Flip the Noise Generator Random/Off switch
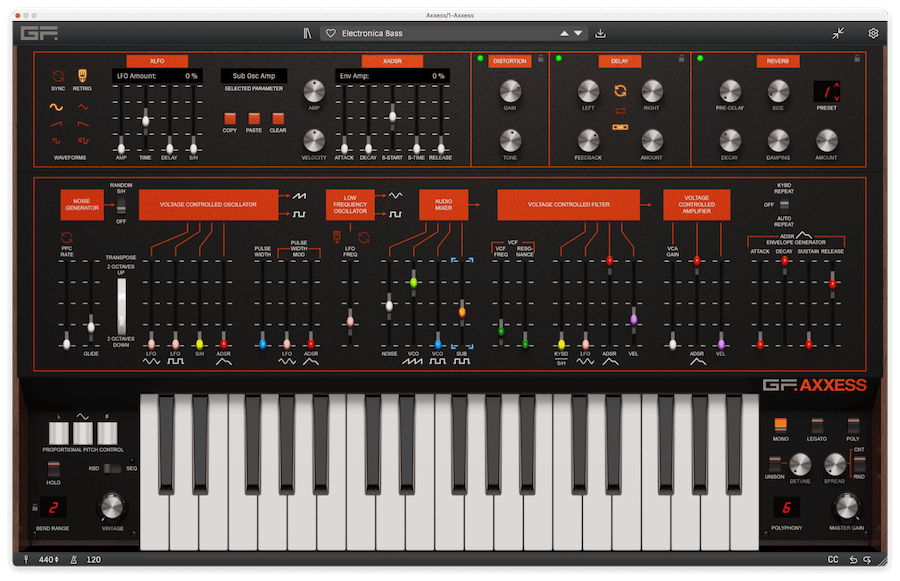The image size is (900, 581). pos(121,206)
